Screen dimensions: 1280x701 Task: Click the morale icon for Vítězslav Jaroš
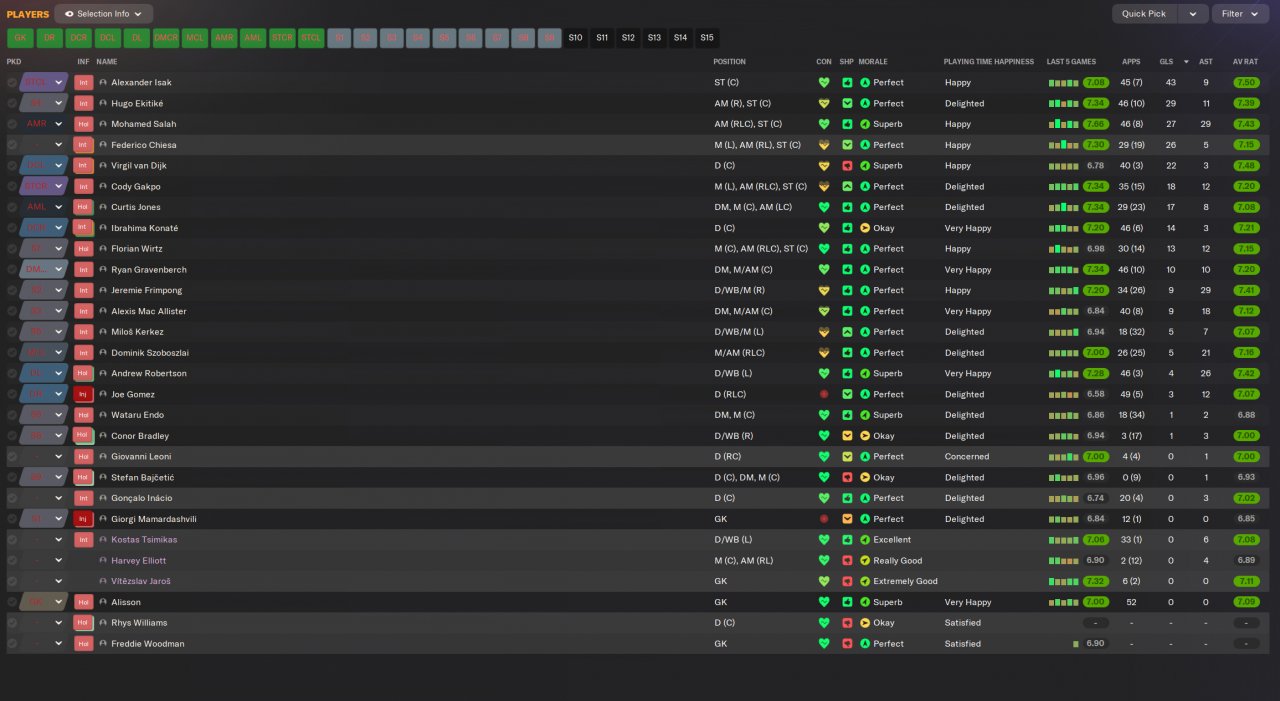865,581
